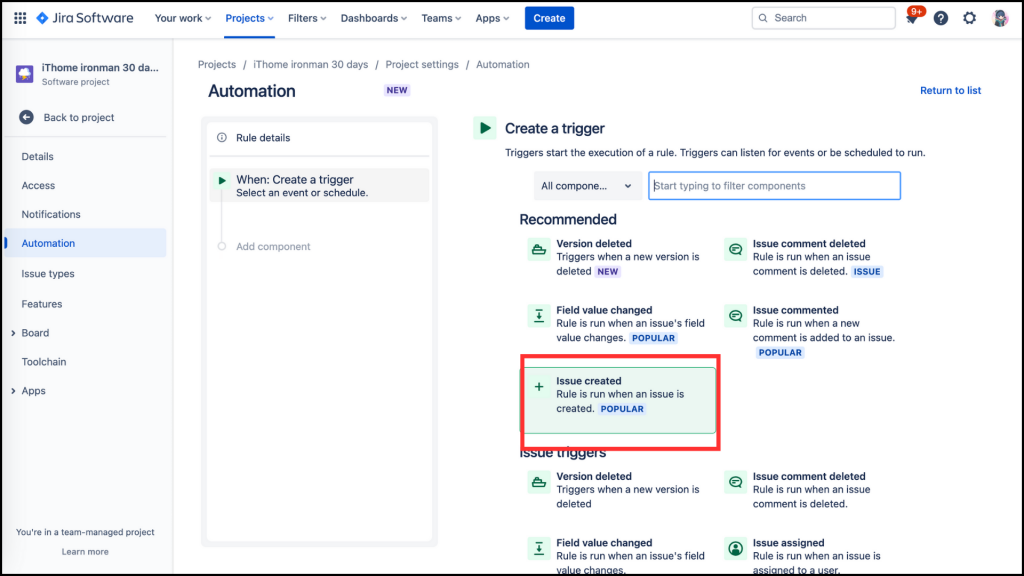The width and height of the screenshot is (1024, 576).
Task: Click the Field value changed icon under Recommended
Action: click(539, 316)
